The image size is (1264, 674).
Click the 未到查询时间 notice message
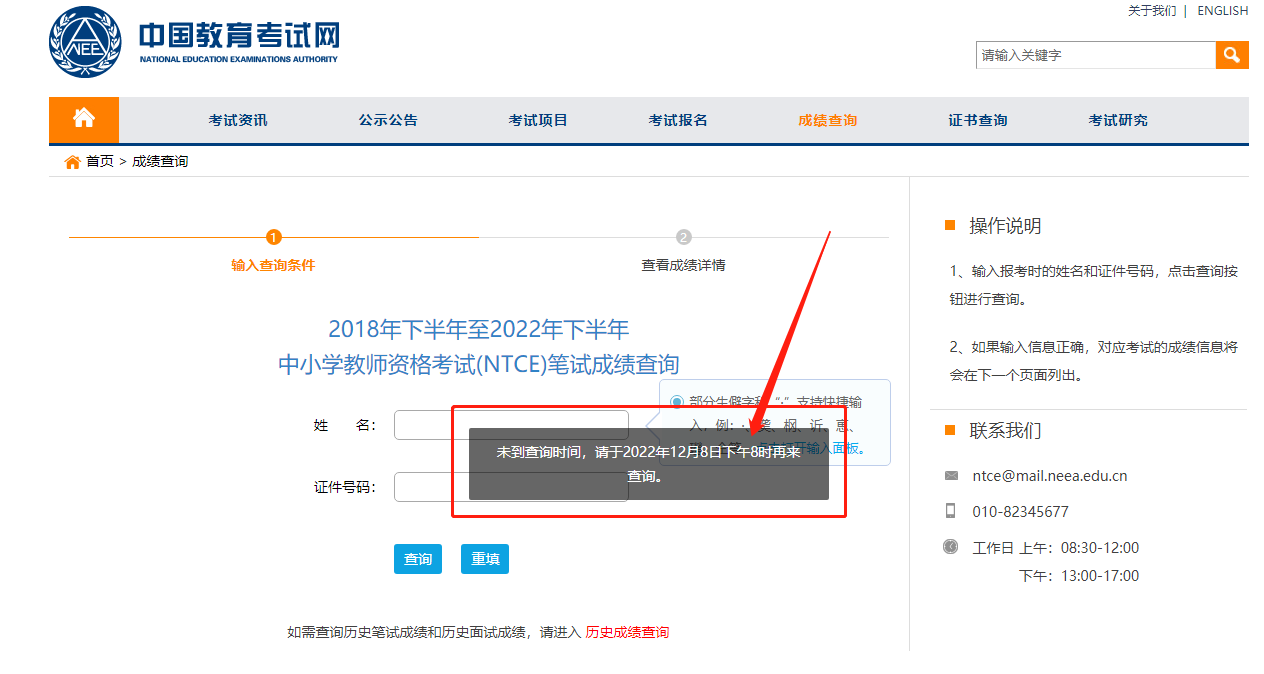click(x=649, y=464)
